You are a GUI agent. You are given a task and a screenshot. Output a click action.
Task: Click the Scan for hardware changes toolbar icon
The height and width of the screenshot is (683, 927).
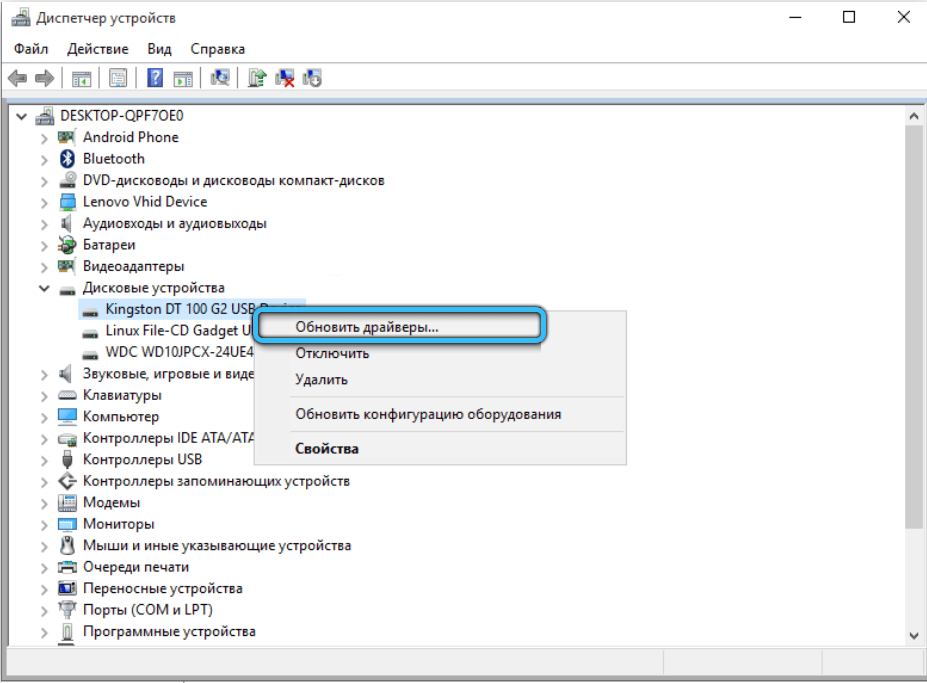(221, 78)
